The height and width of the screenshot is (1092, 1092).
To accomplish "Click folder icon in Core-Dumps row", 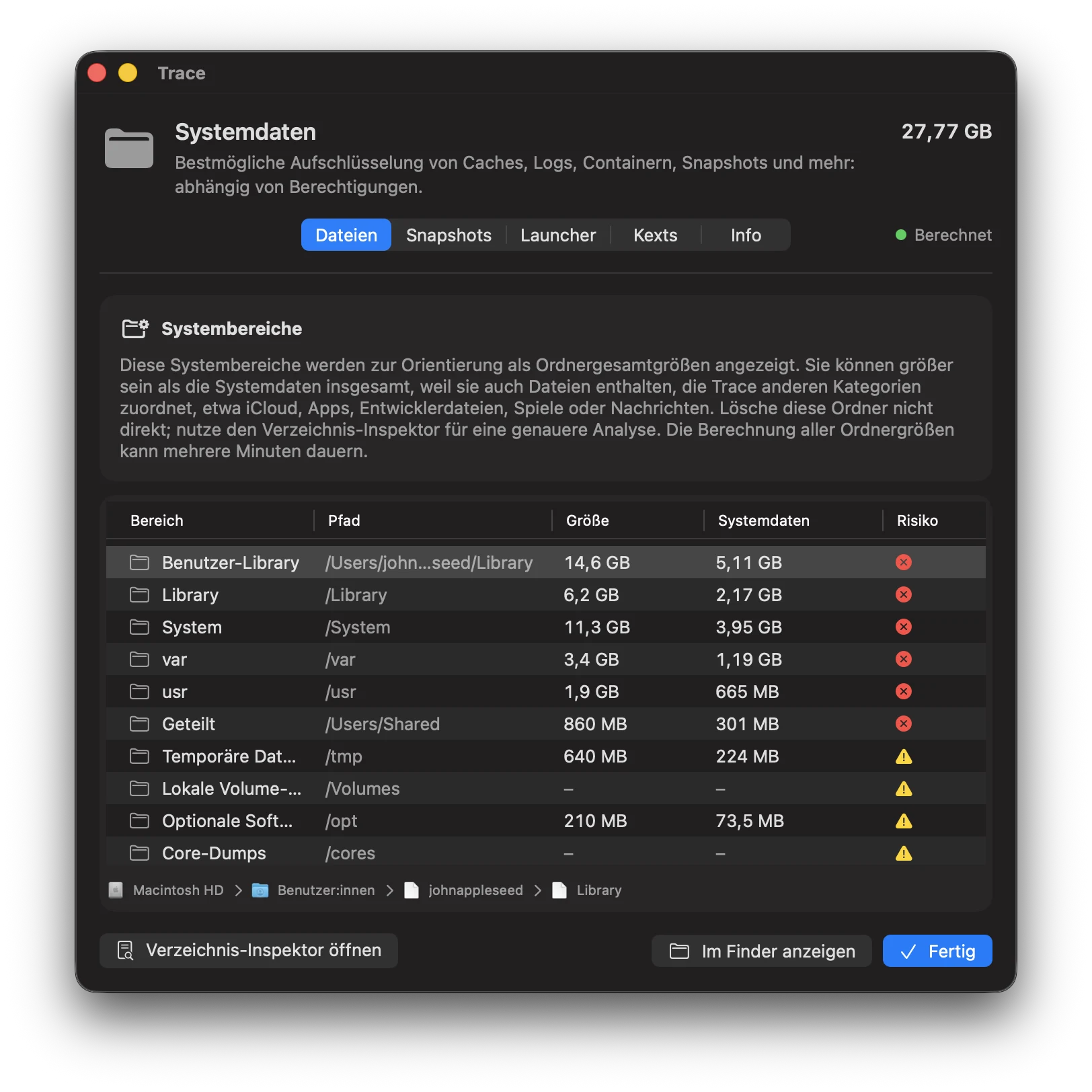I will [139, 853].
